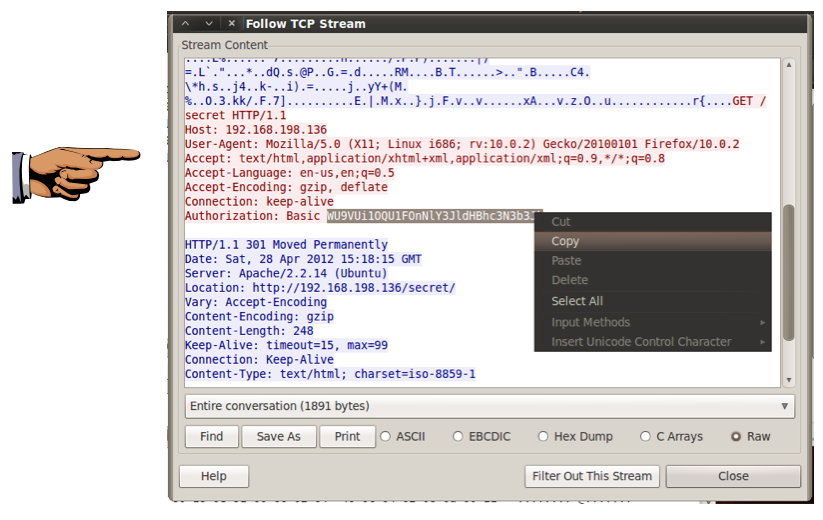This screenshot has width=823, height=520.
Task: Click the 'Content-Encoding: gzip' line
Action: coord(259,316)
